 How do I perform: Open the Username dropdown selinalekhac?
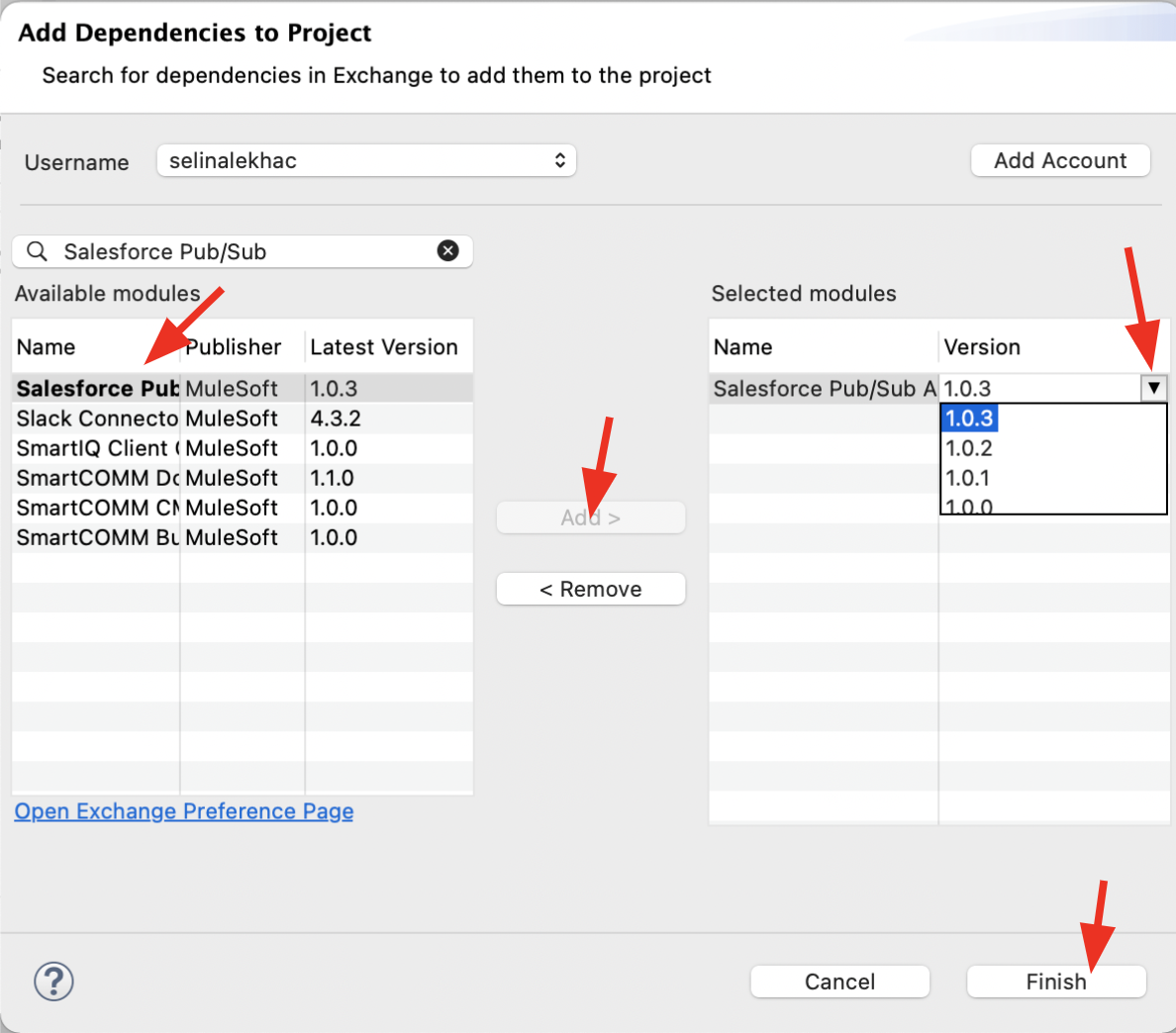click(366, 161)
